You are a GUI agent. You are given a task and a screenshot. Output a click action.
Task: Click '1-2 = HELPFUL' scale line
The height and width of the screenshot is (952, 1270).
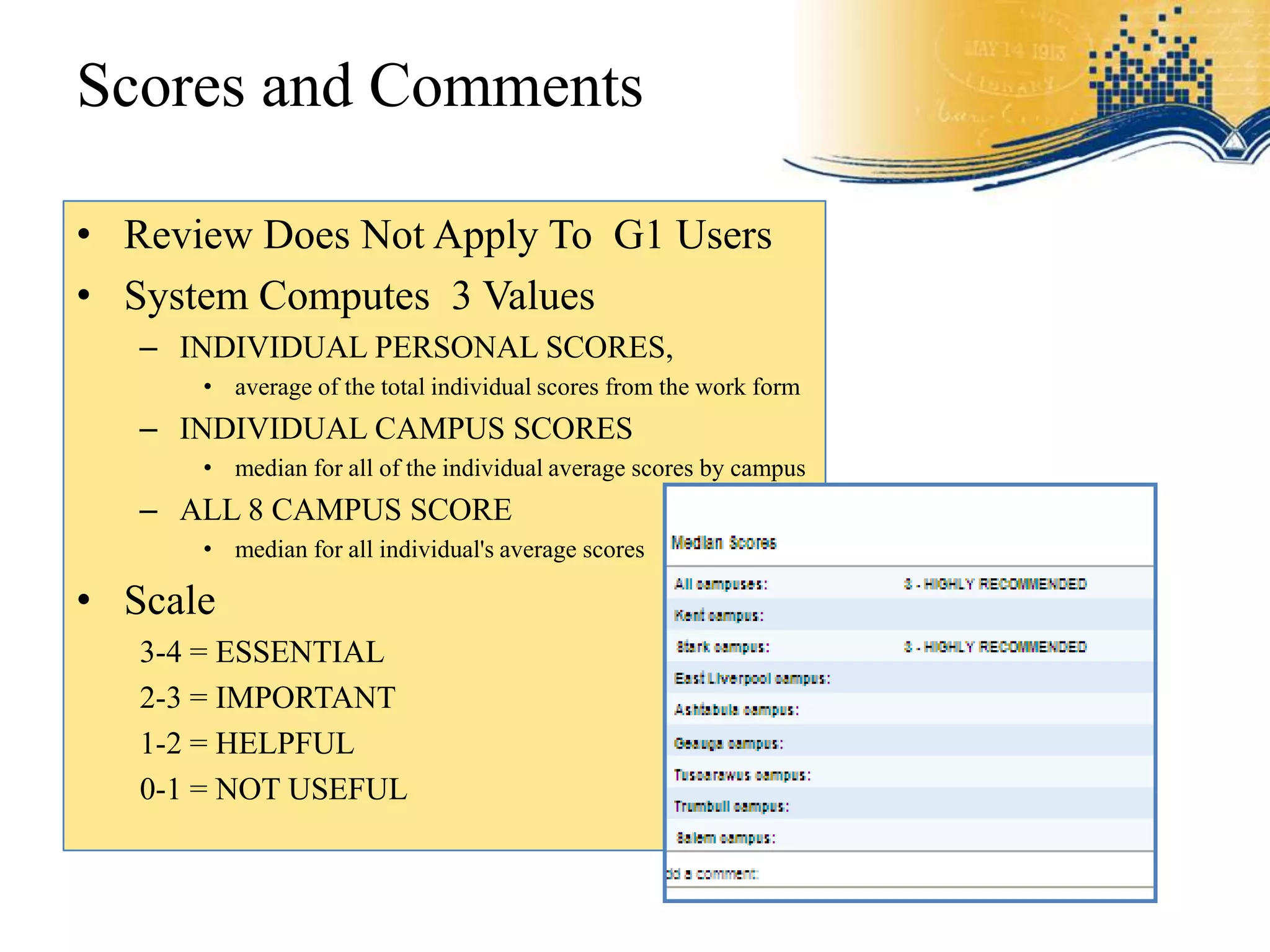tap(247, 744)
